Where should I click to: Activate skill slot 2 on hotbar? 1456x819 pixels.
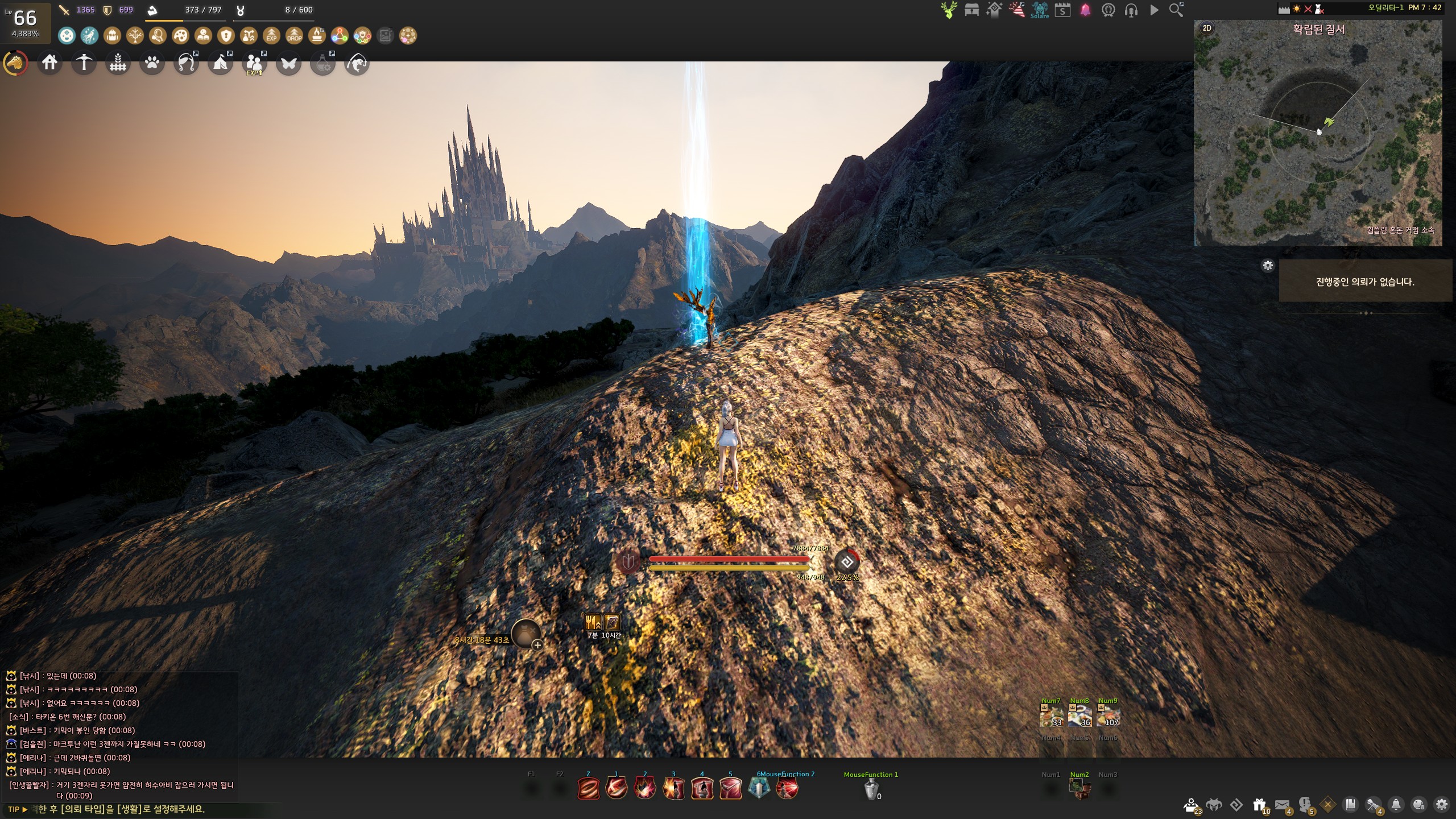click(645, 789)
